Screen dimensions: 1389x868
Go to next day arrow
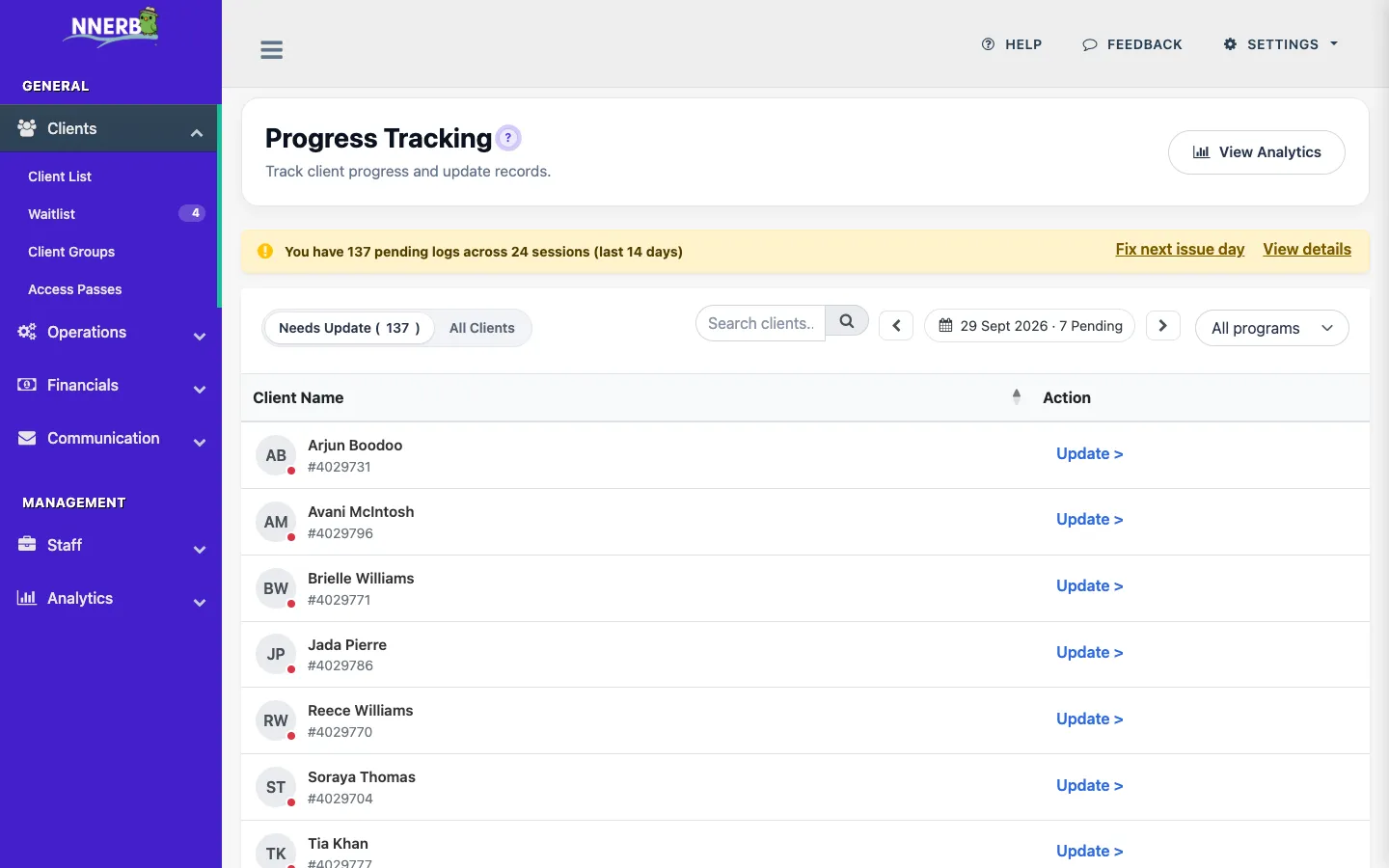1163,326
